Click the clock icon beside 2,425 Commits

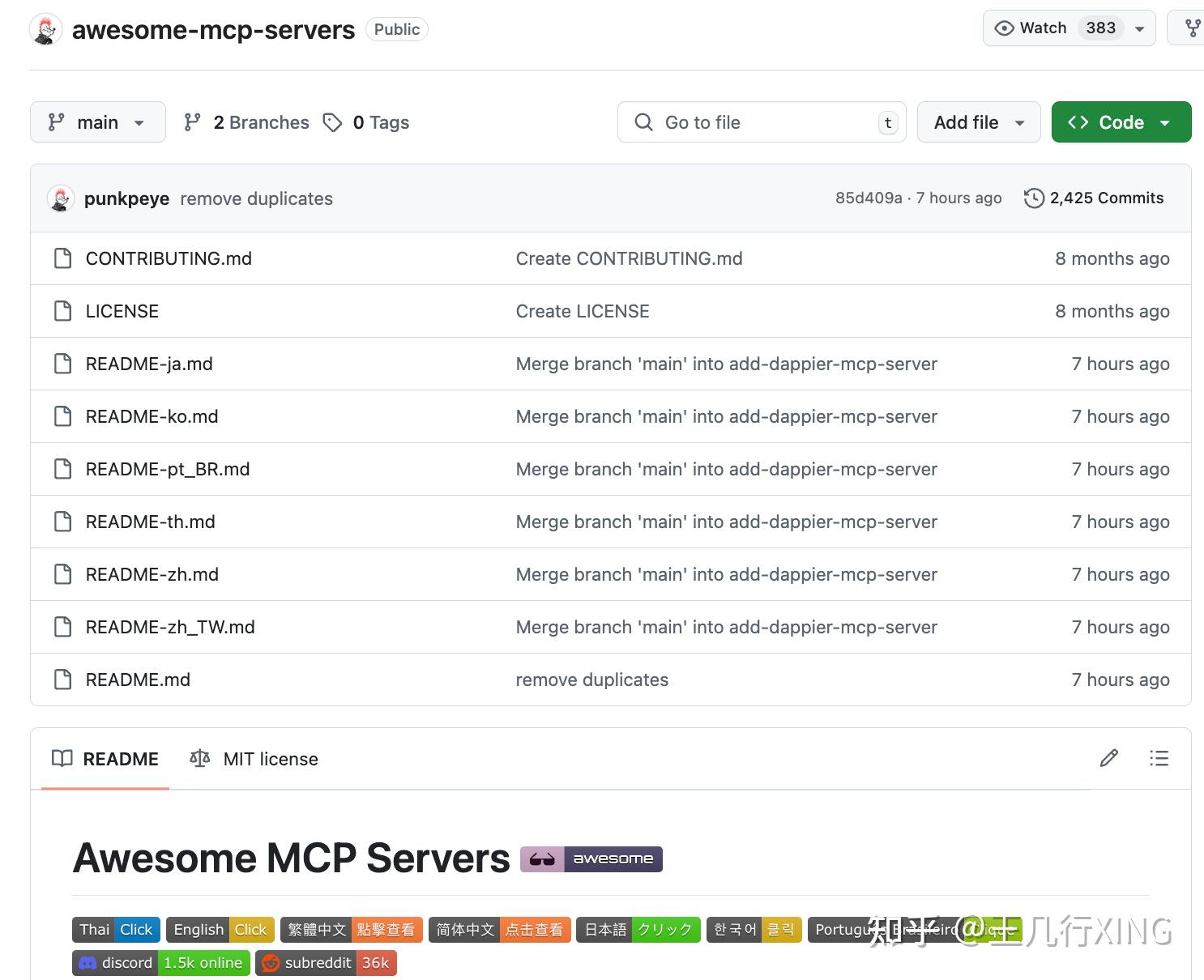1034,198
